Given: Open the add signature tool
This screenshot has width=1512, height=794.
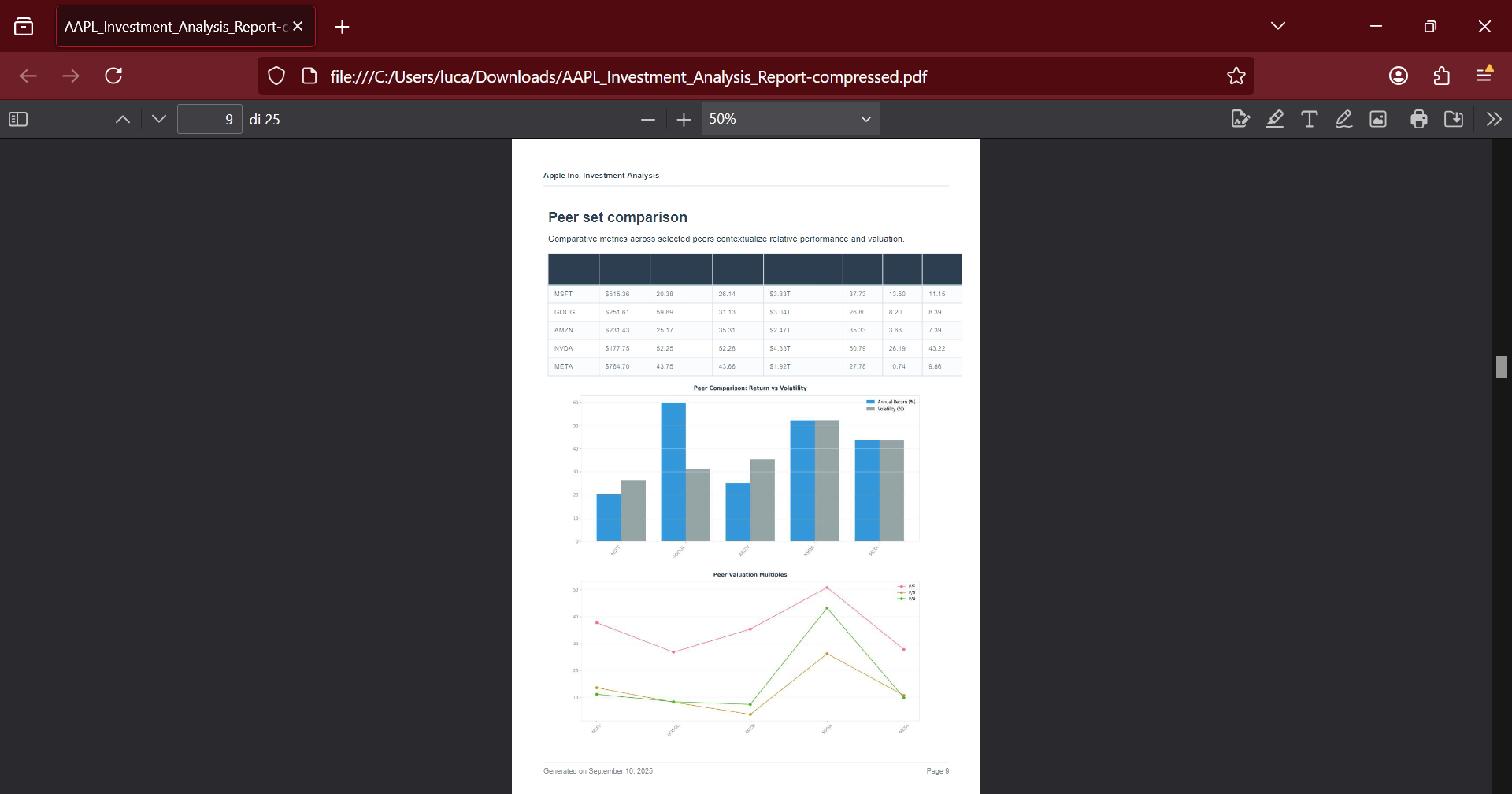Looking at the screenshot, I should tap(1240, 119).
